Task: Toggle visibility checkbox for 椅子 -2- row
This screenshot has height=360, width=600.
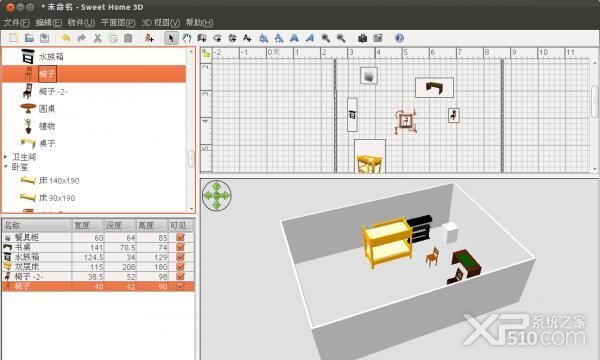Action: (x=180, y=276)
